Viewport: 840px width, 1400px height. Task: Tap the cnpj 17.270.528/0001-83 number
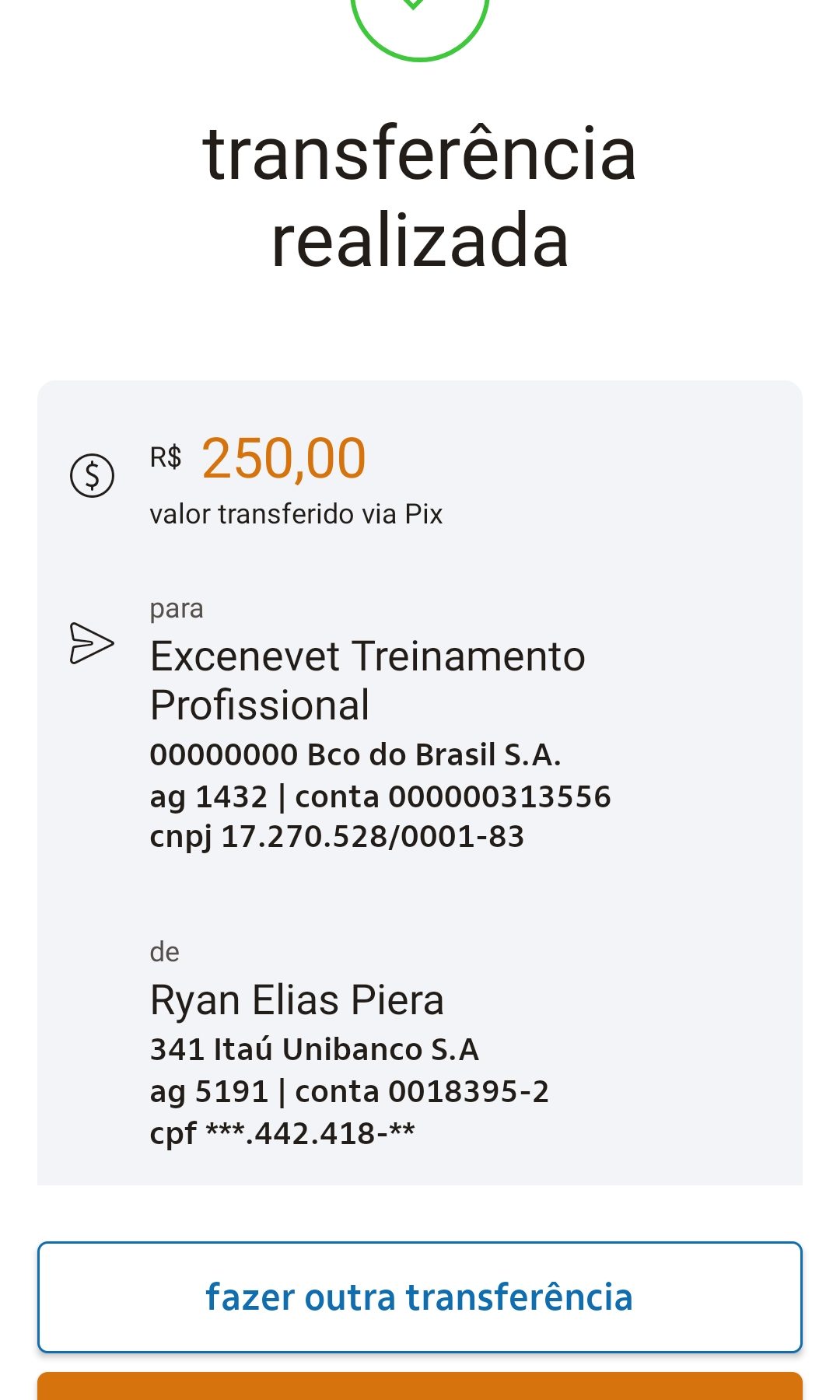(337, 837)
